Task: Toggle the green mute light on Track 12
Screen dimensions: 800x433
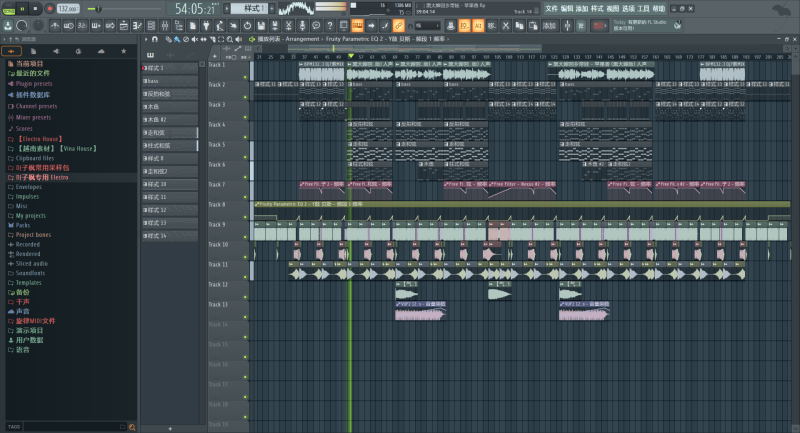Action: coord(245,297)
